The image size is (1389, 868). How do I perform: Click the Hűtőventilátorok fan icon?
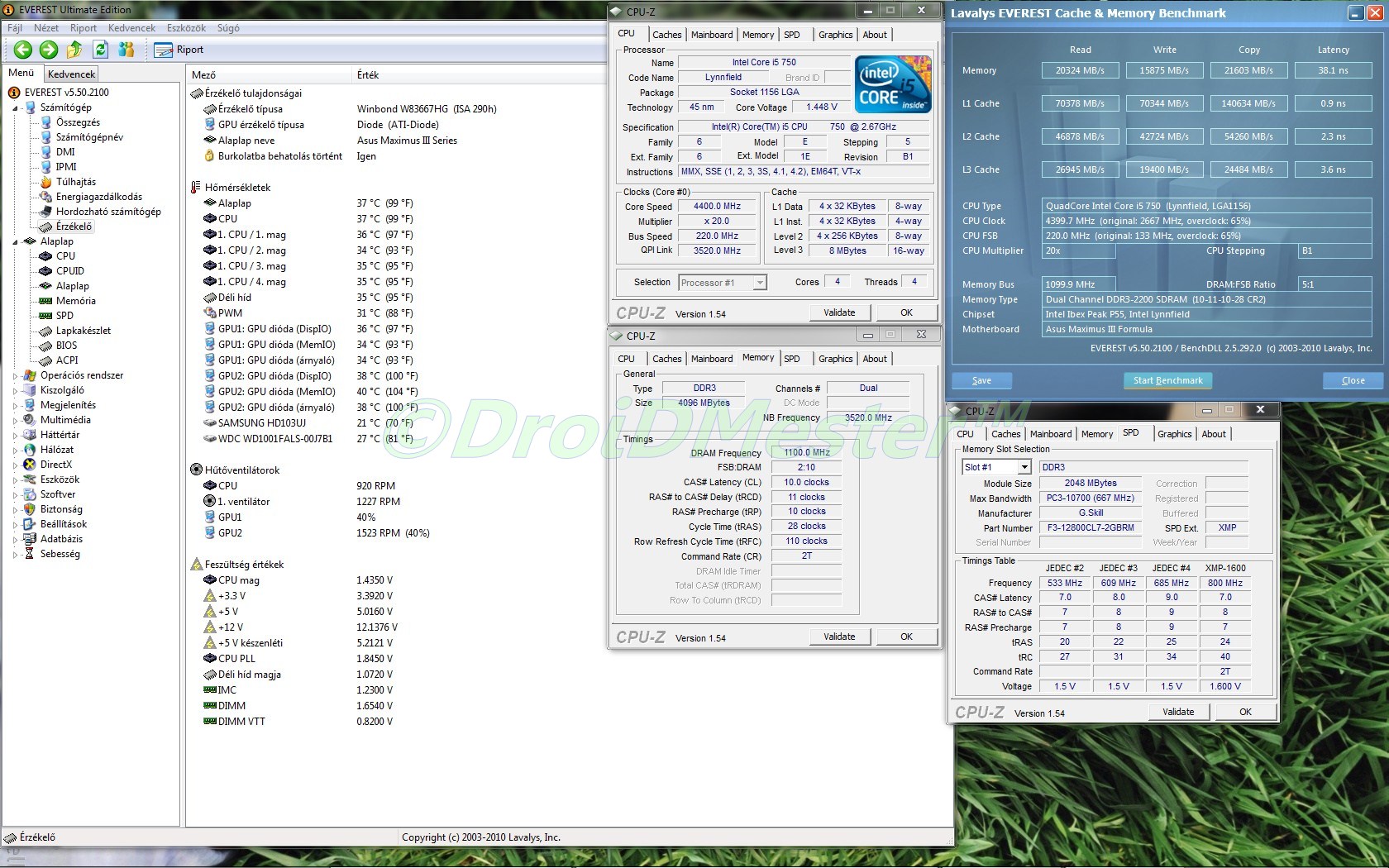(196, 470)
